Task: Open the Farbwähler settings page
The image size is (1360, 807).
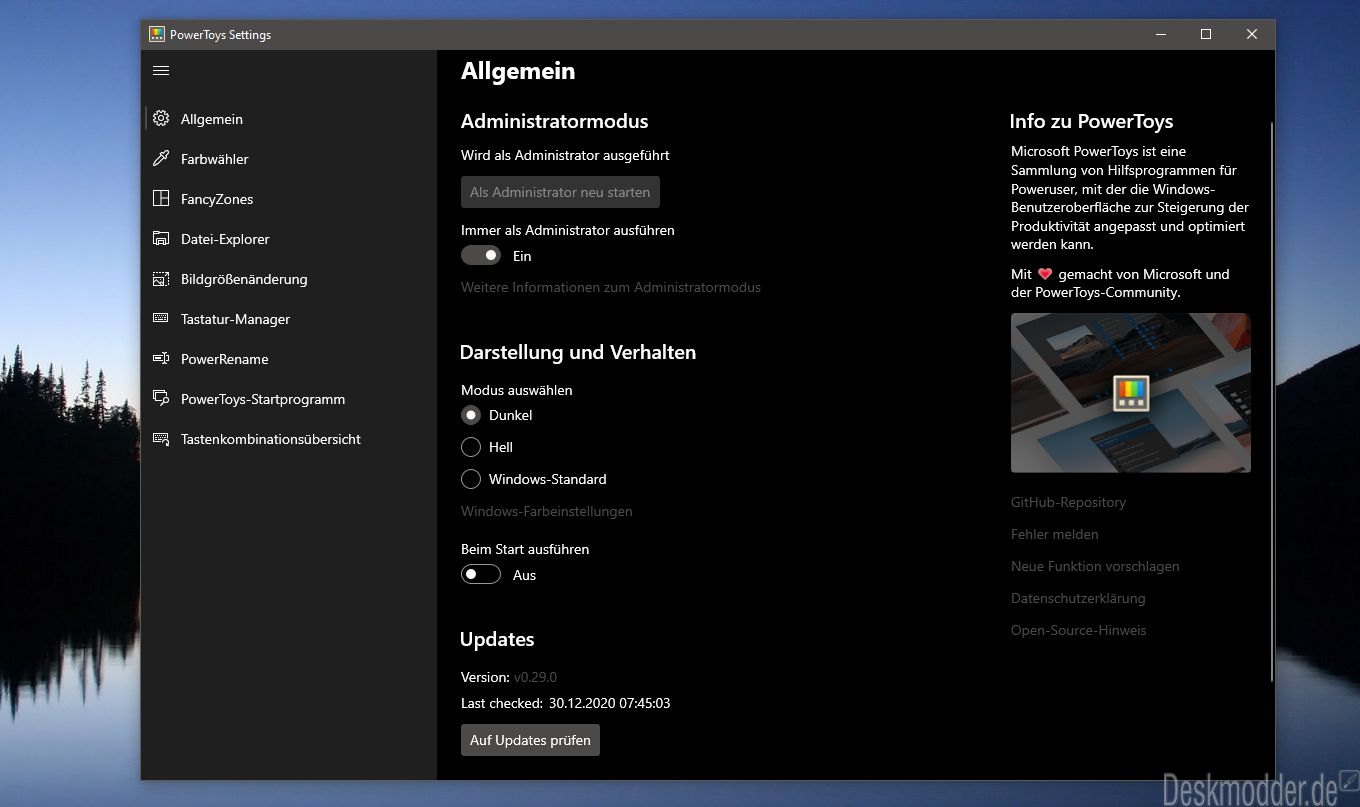Action: coord(289,159)
